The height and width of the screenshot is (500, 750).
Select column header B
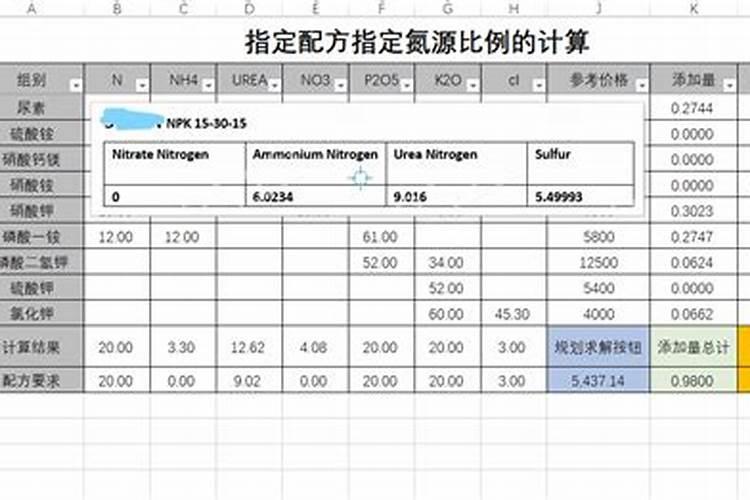point(118,9)
